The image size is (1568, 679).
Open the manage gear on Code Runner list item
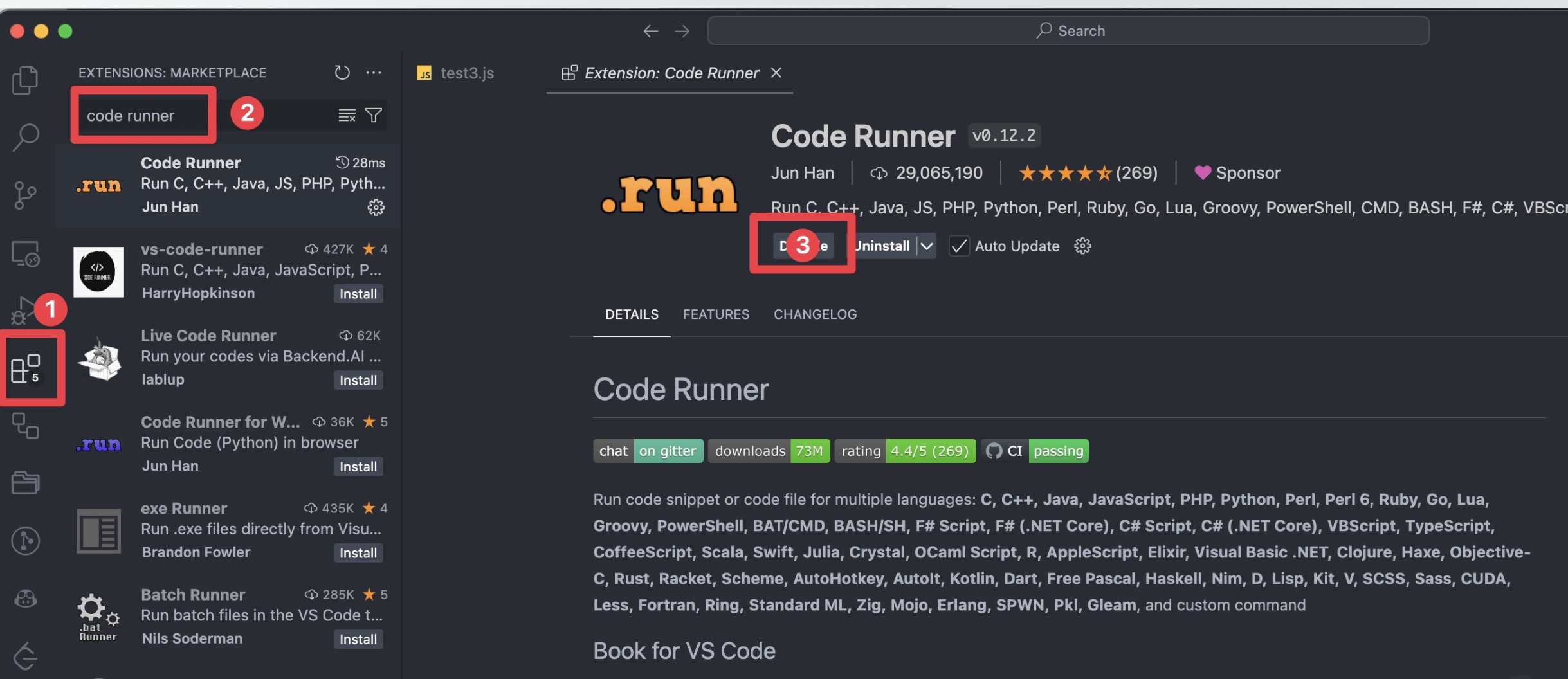(x=376, y=207)
